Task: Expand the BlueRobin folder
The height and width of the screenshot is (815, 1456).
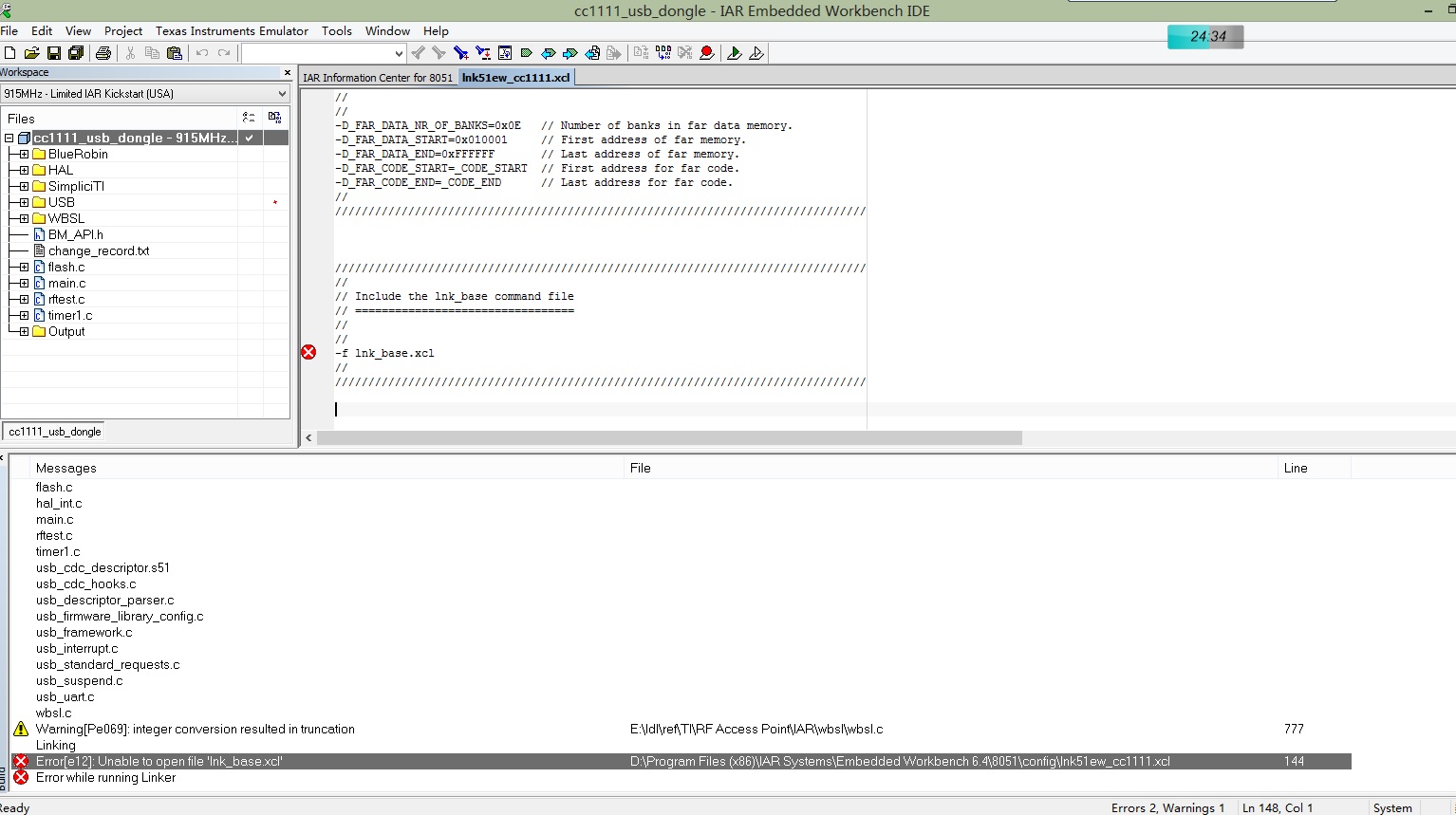Action: [25, 155]
